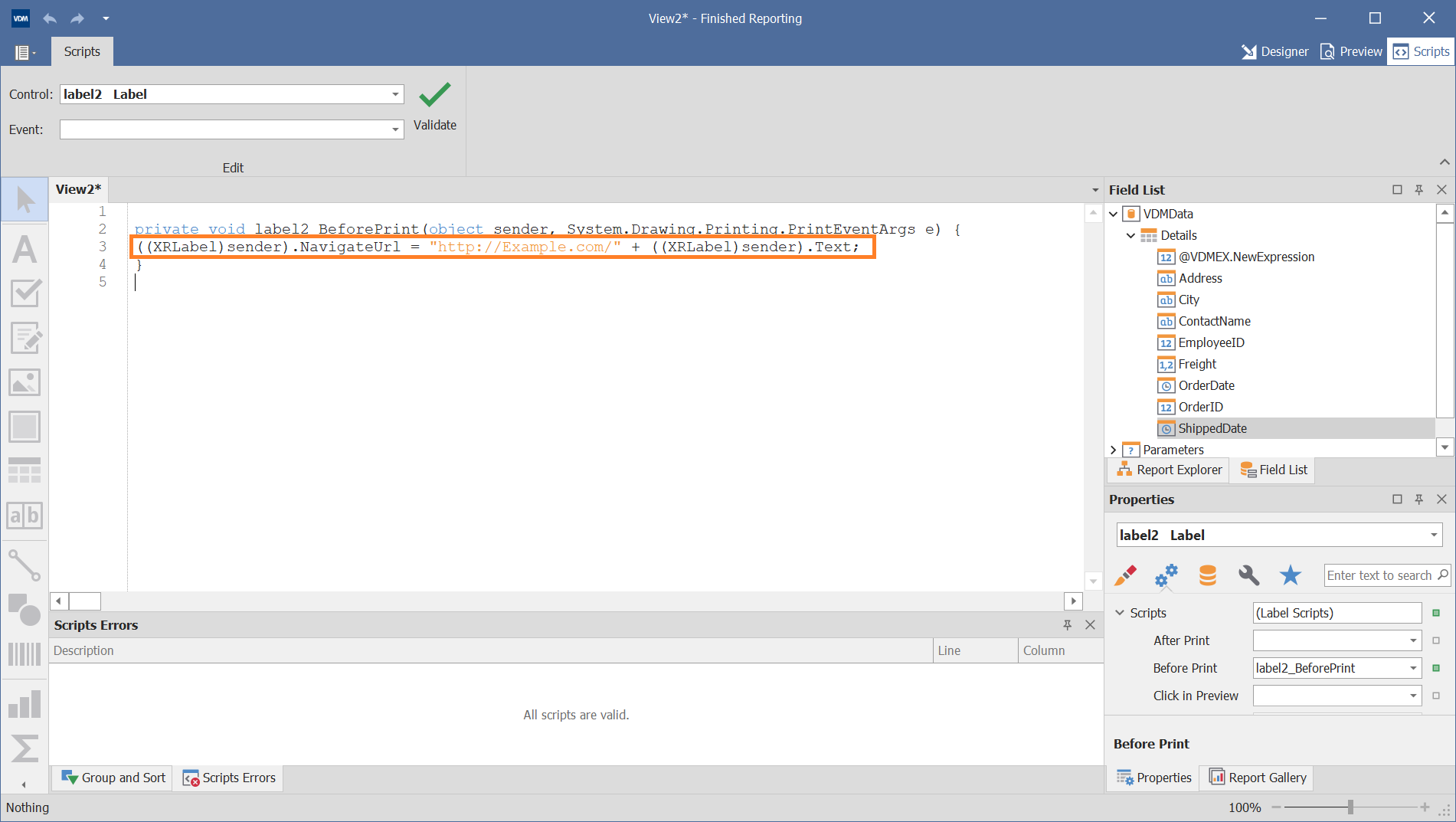1456x822 pixels.
Task: Toggle the Scripts Errors panel pin
Action: pyautogui.click(x=1068, y=624)
